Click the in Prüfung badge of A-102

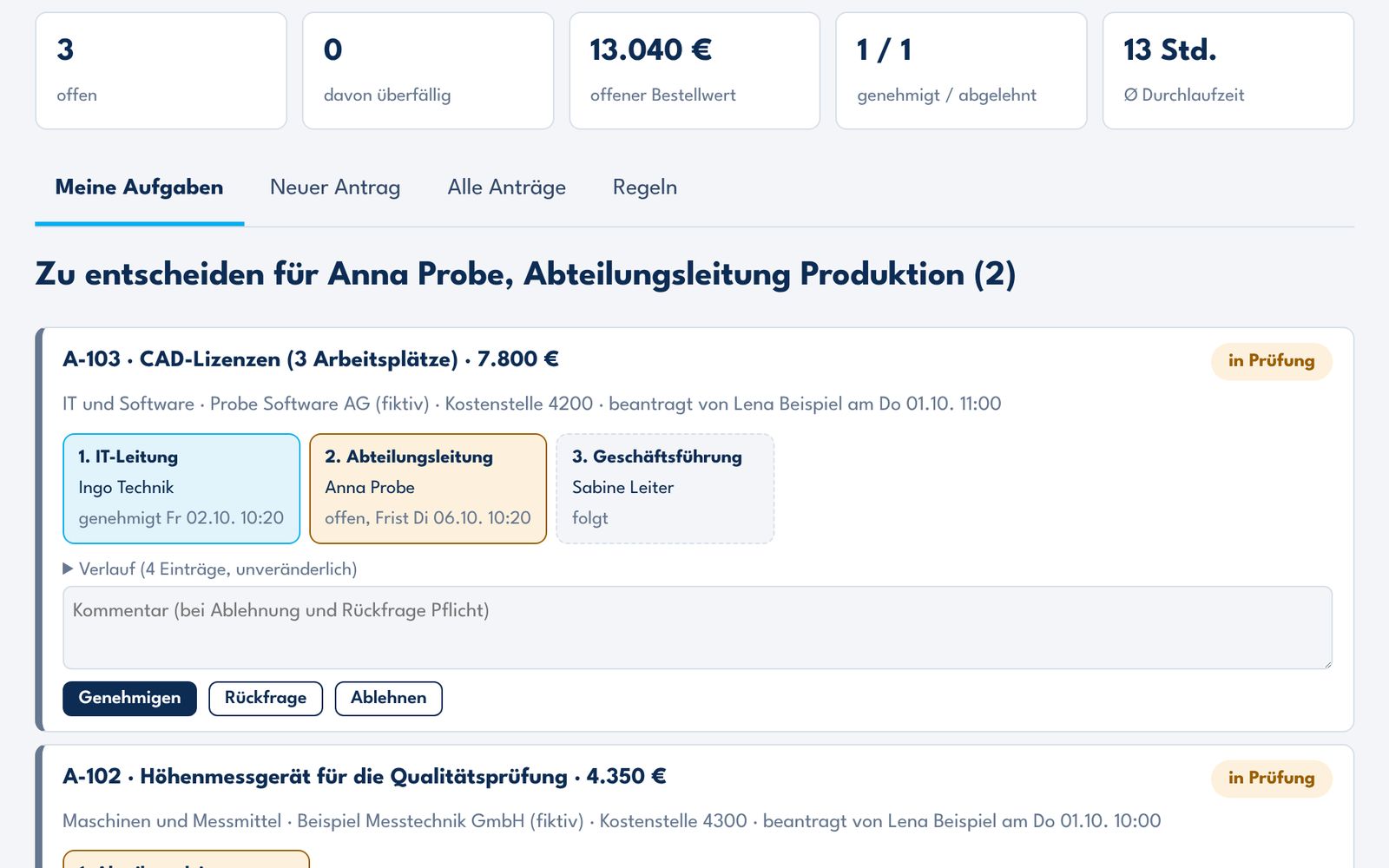[x=1271, y=779]
